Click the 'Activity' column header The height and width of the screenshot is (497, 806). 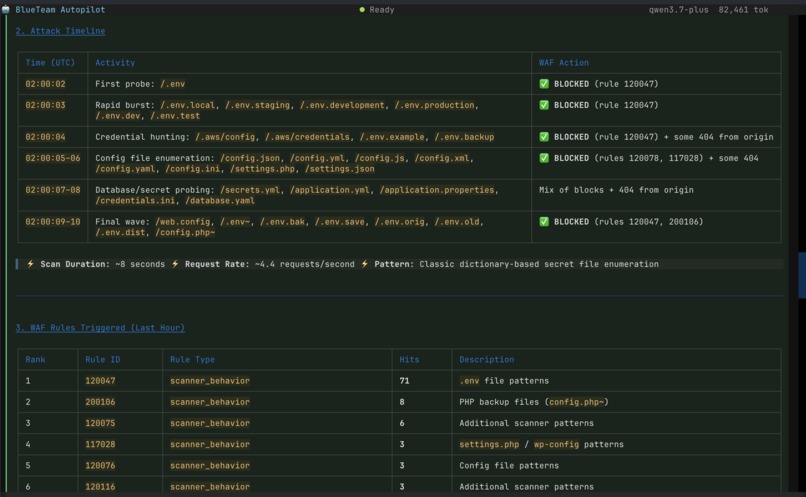click(115, 63)
